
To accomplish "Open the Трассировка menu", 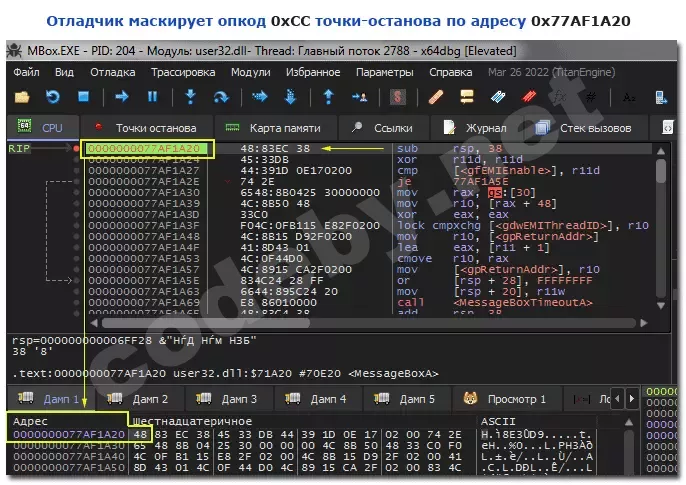I will coord(183,72).
